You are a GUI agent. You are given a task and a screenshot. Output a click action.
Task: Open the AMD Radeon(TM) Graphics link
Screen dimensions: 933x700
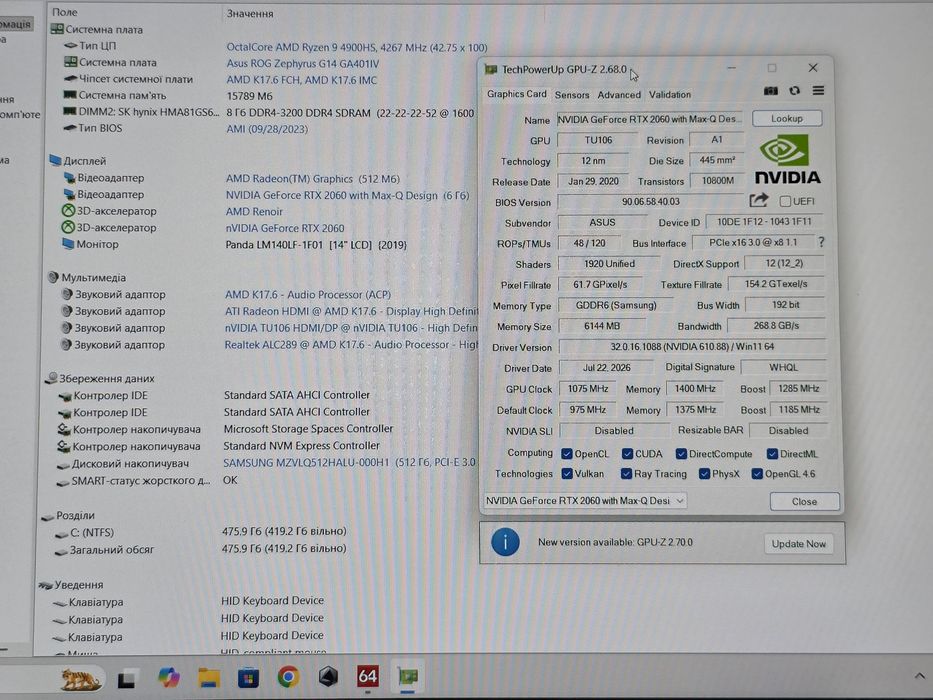(312, 179)
